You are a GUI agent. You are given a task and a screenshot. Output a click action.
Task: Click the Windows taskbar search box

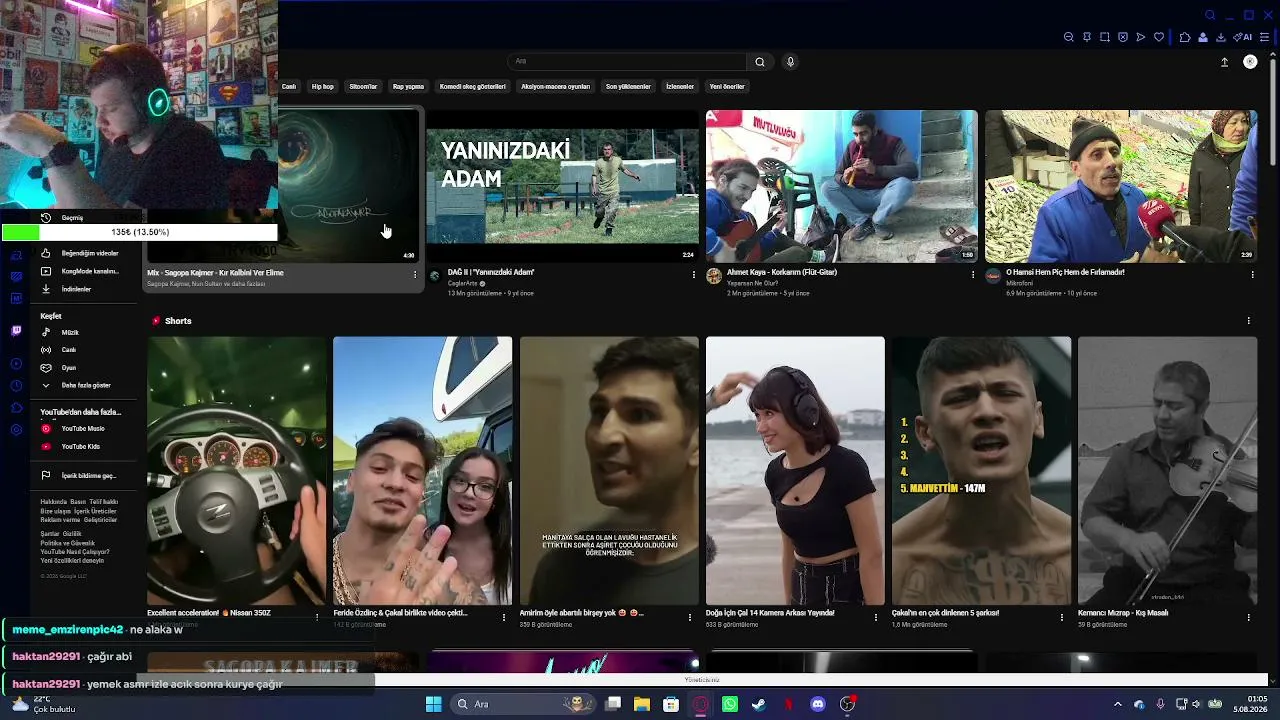tap(522, 704)
